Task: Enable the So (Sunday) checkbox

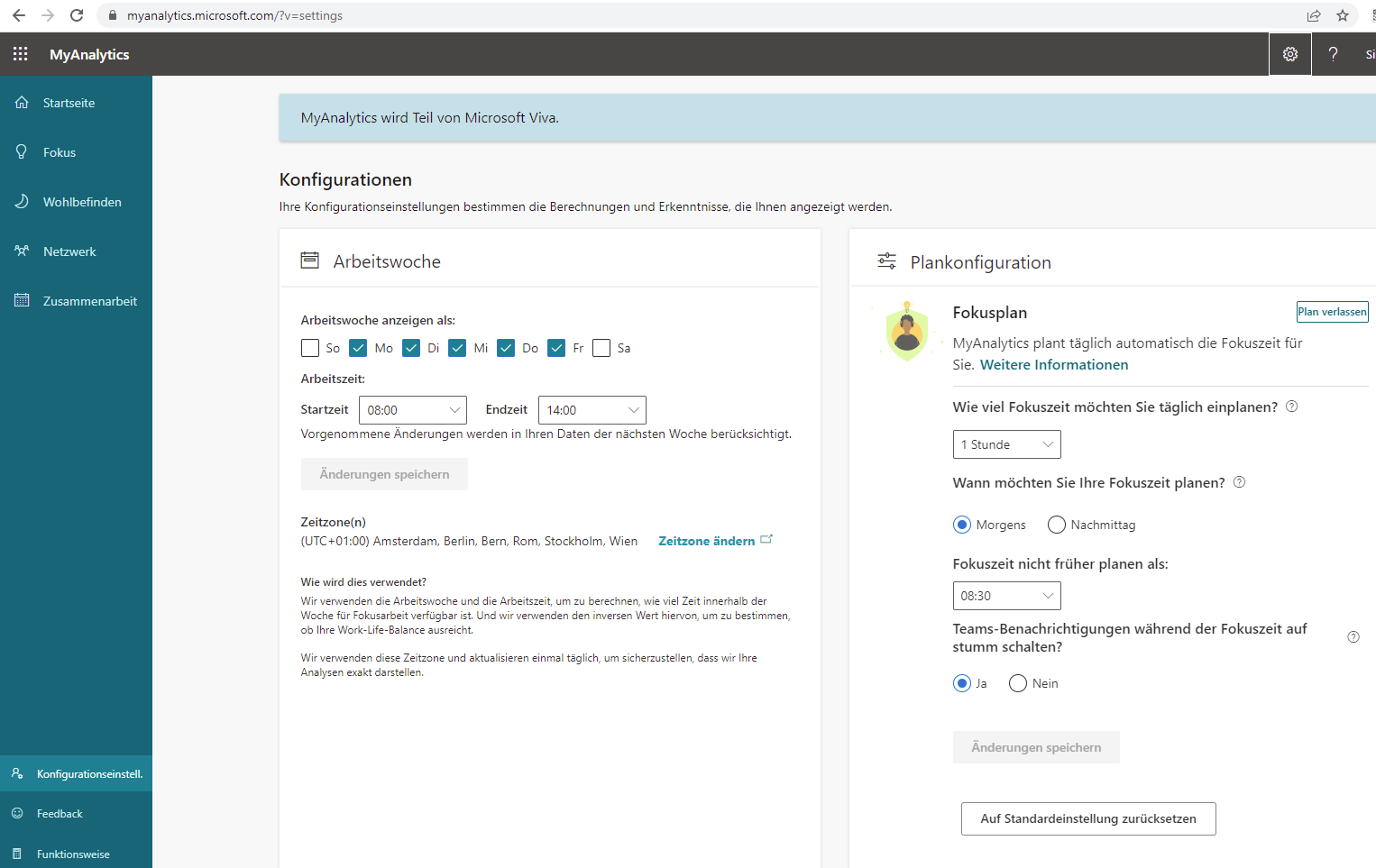Action: point(310,348)
